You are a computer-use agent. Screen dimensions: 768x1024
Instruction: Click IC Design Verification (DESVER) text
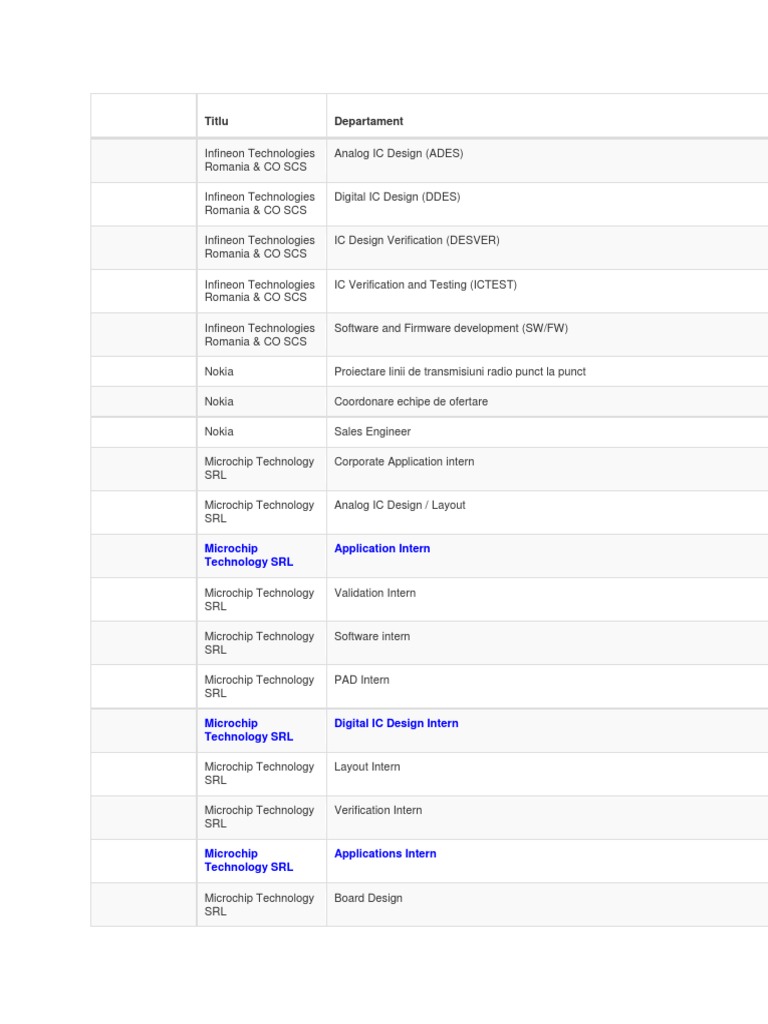pyautogui.click(x=416, y=241)
